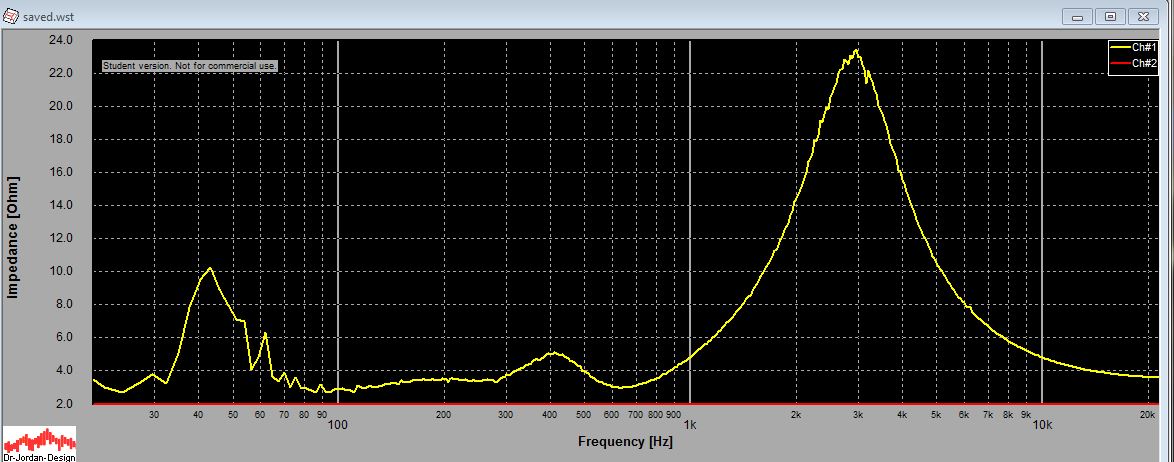Click the yellow Ch#1 color line in legend

tap(1120, 47)
